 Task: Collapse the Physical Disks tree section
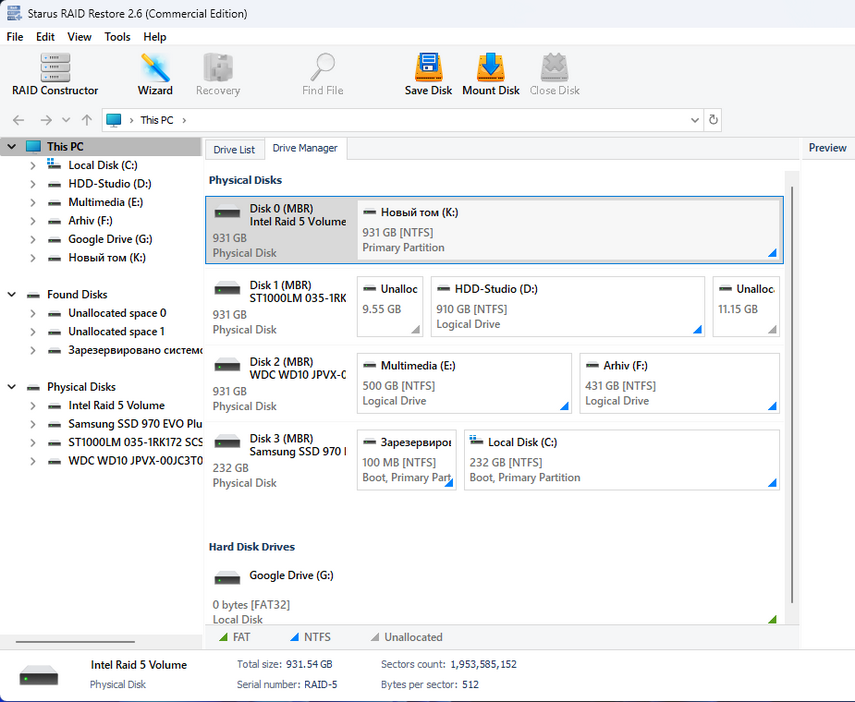coord(11,387)
